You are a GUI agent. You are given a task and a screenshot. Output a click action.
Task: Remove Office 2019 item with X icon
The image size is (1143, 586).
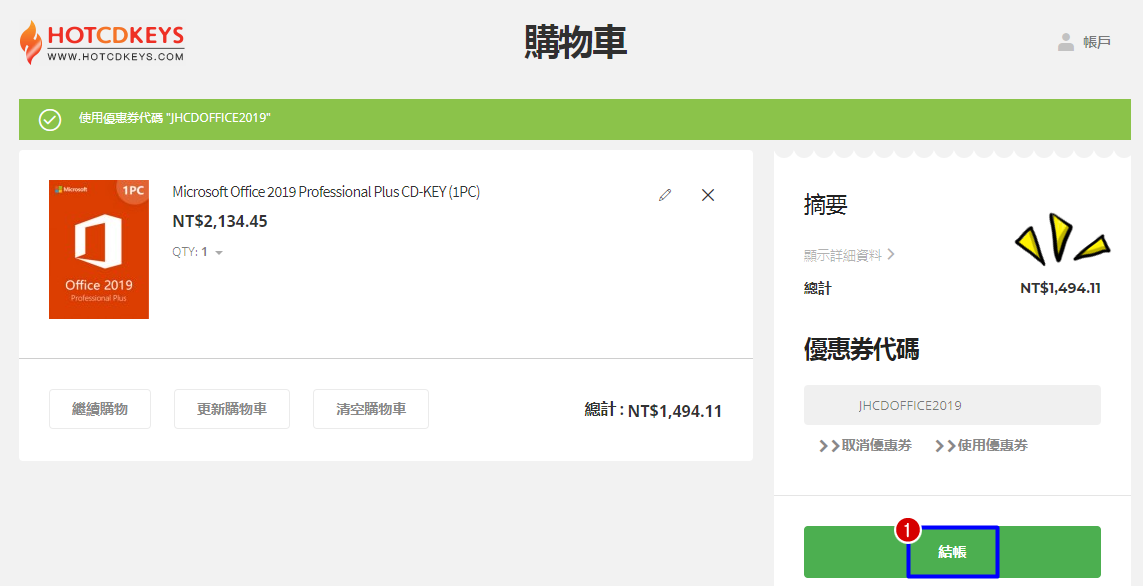coord(708,195)
